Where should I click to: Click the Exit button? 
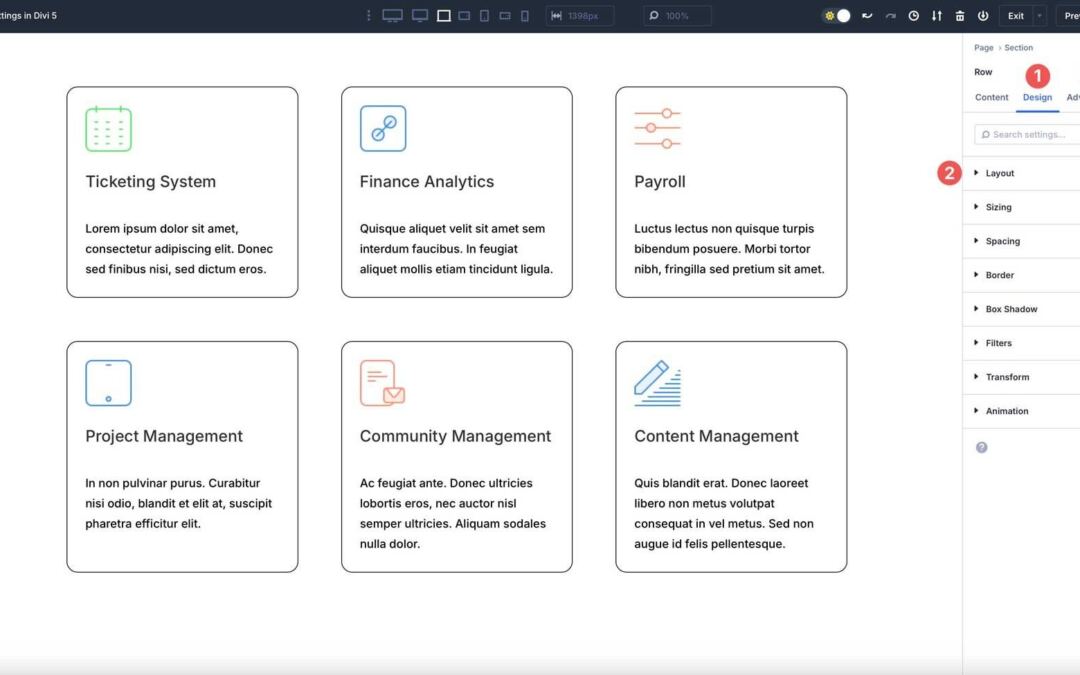click(x=1016, y=16)
